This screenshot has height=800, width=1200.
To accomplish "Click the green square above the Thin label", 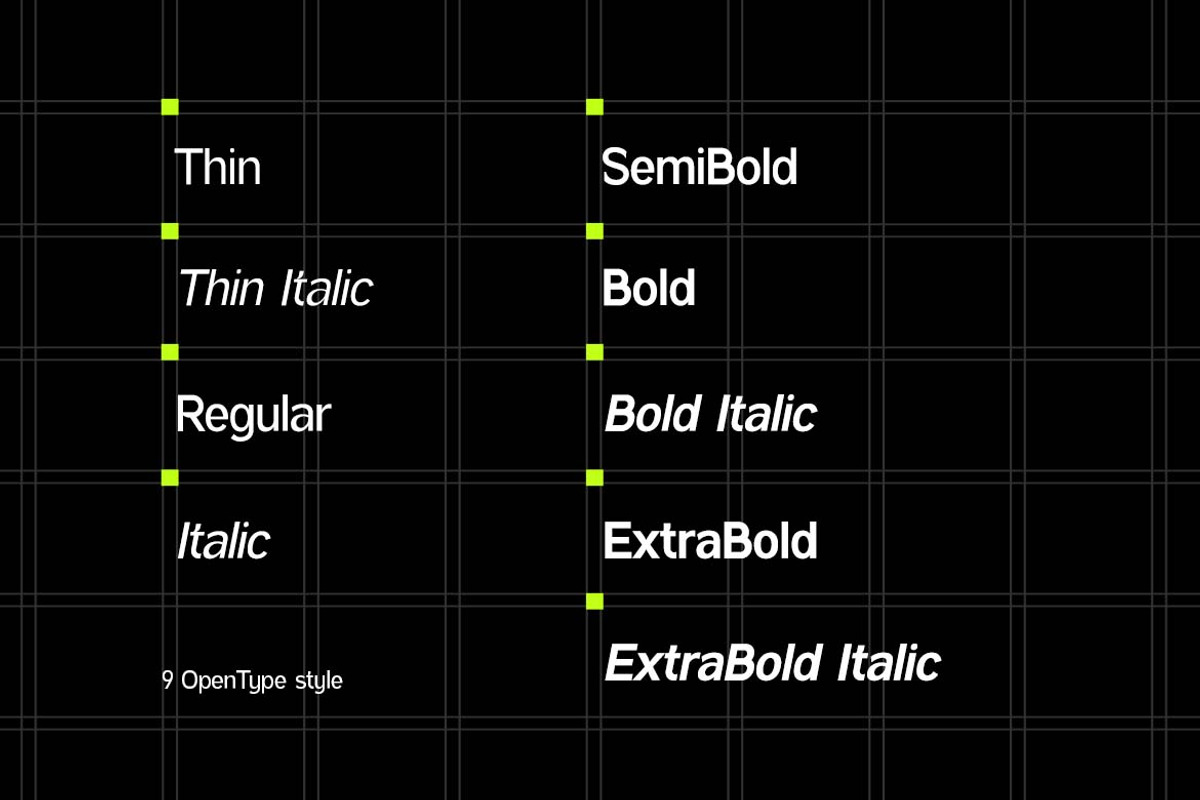I will click(170, 107).
